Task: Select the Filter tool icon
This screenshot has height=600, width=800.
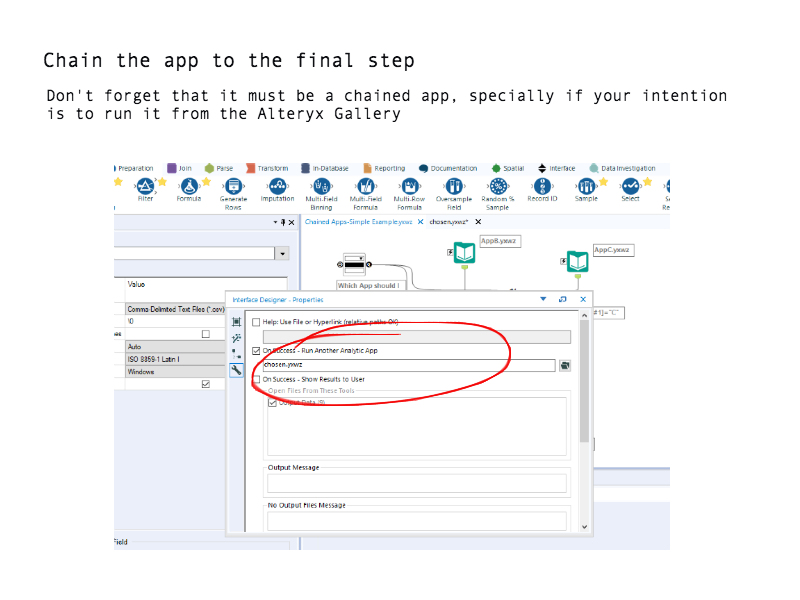Action: pos(146,187)
